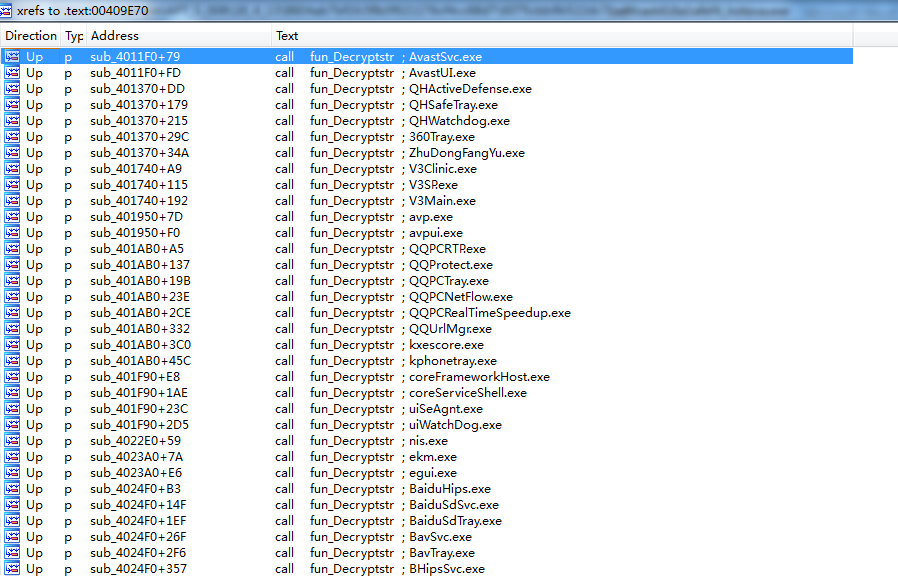Select the sub_4011F0+FD address entry

point(135,73)
